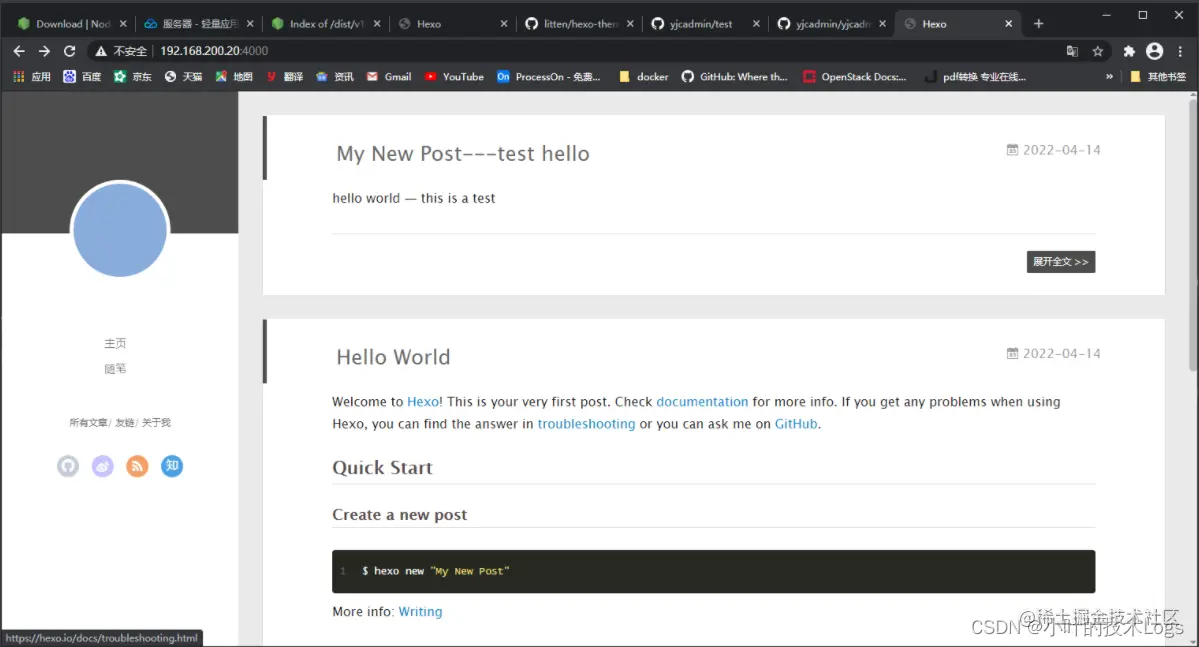1199x647 pixels.
Task: Open the OpenStack Docs bookmark
Action: click(x=854, y=76)
